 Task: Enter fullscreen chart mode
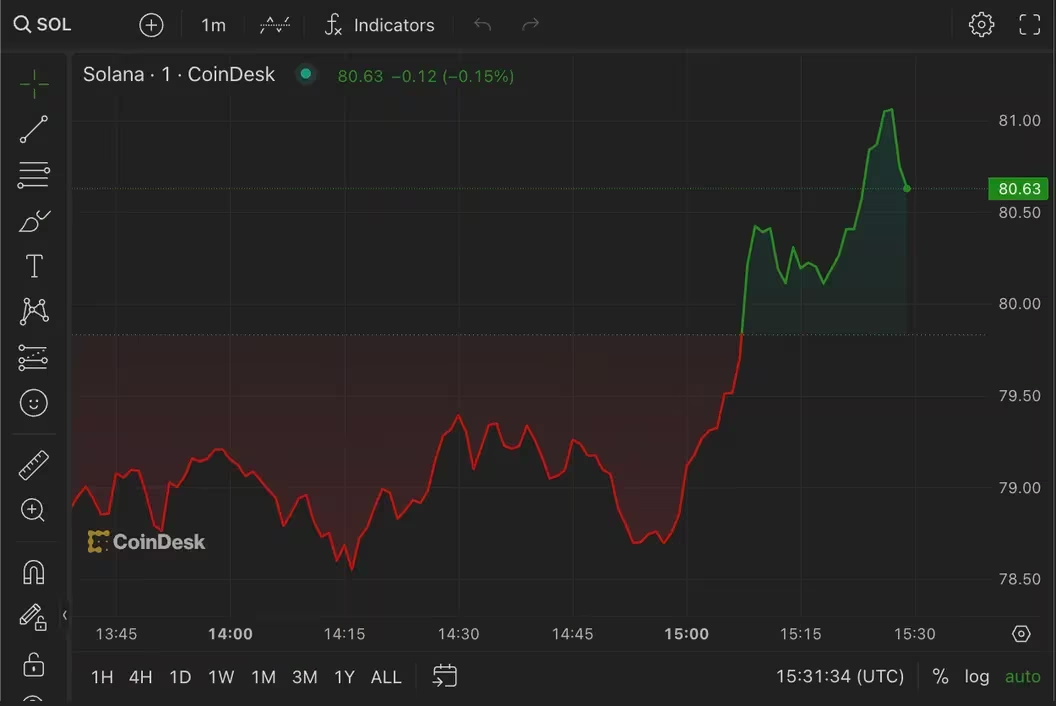click(1029, 25)
